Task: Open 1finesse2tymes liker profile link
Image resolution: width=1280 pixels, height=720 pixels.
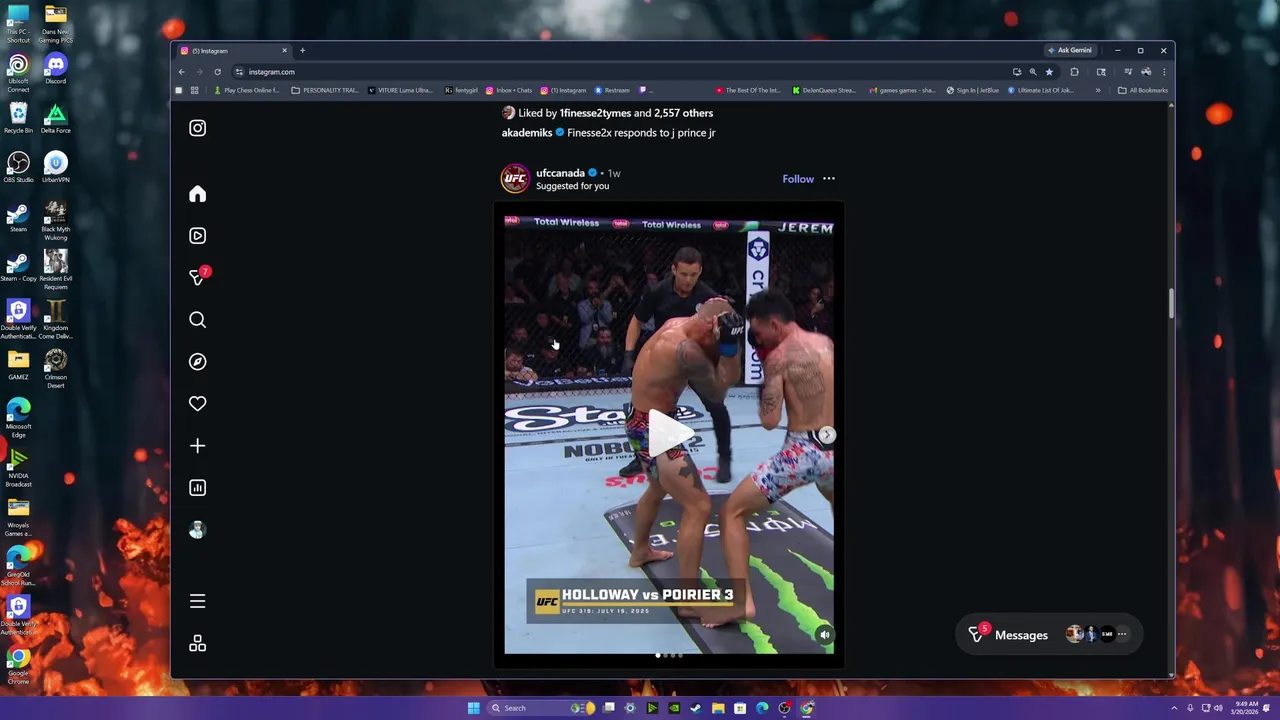Action: [595, 113]
